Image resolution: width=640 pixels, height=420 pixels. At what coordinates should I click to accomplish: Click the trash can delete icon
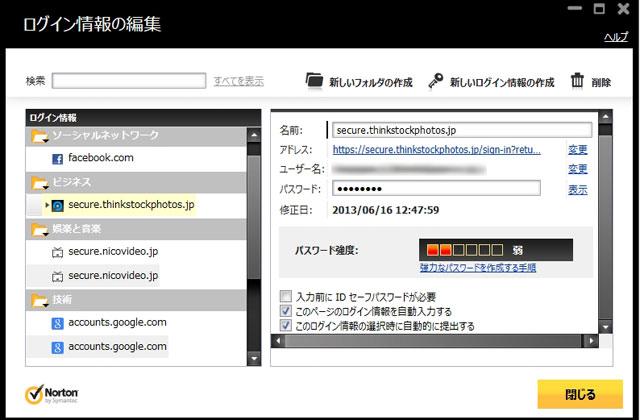point(577,80)
